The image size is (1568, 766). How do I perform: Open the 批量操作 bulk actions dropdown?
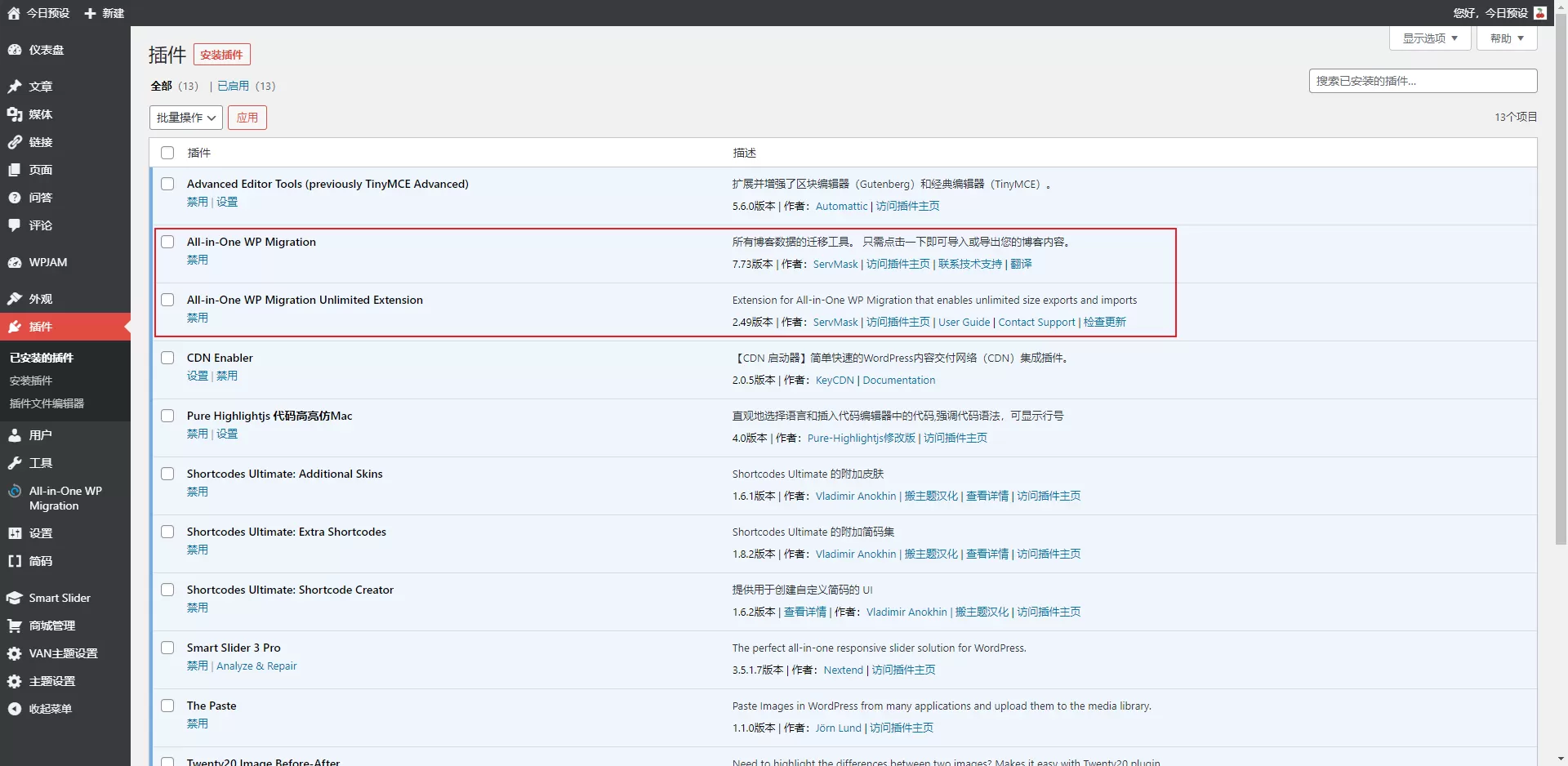click(x=186, y=118)
